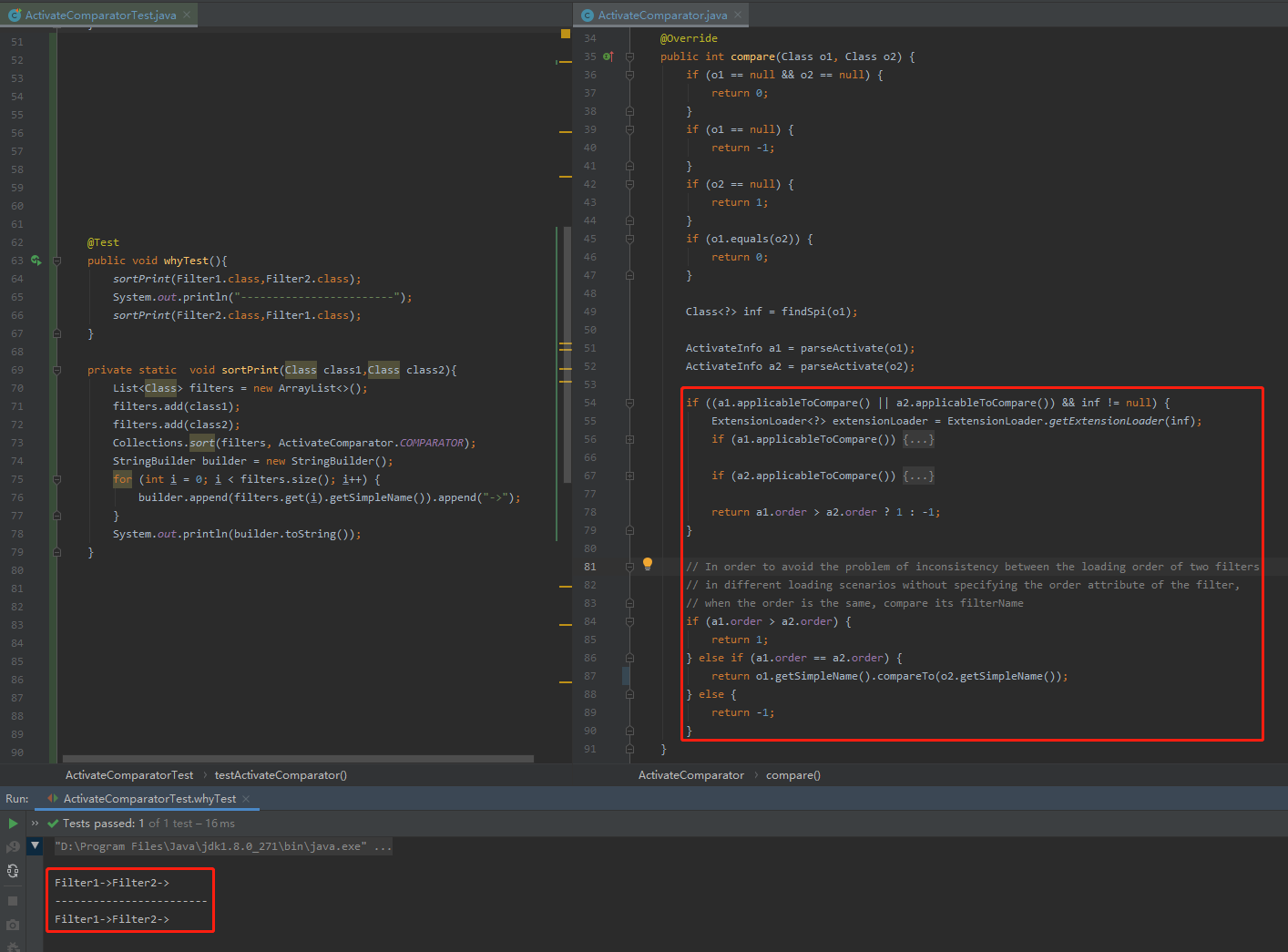1288x952 pixels.
Task: Click Java class icon on ActivateComparator.java tab
Action: [x=588, y=15]
